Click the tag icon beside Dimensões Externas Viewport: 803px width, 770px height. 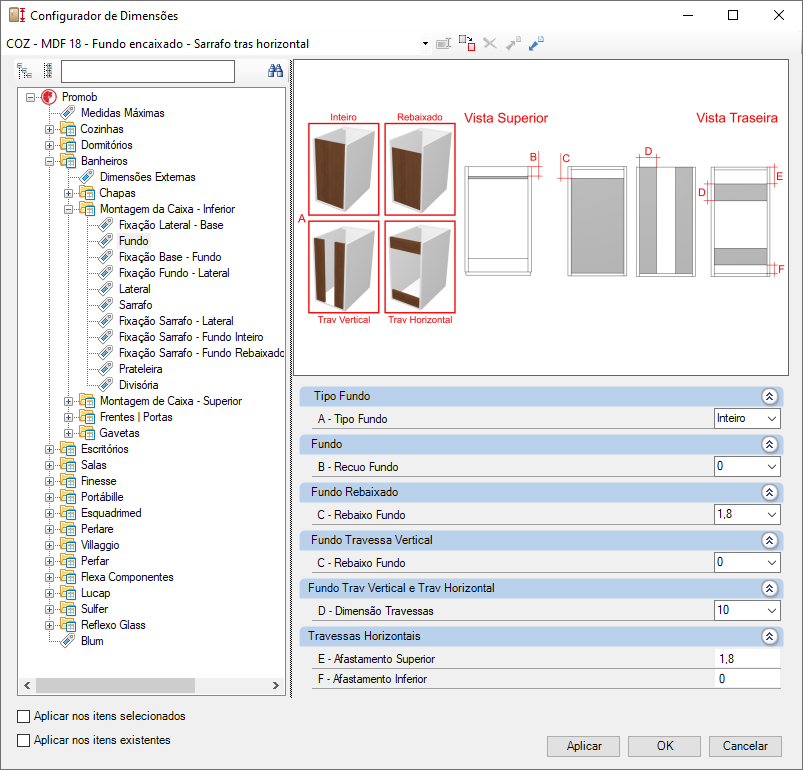click(87, 177)
